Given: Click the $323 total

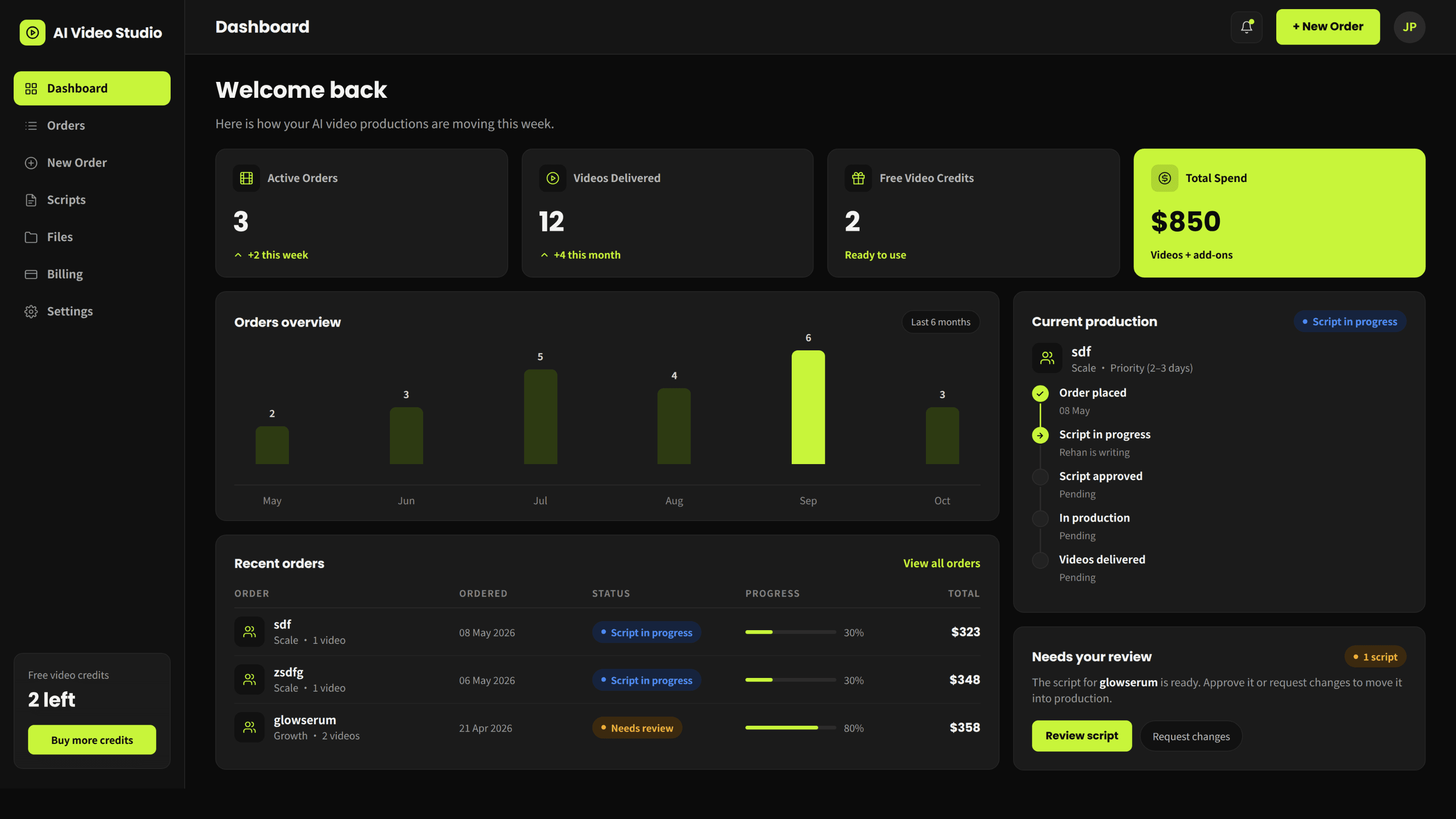Looking at the screenshot, I should click(966, 632).
